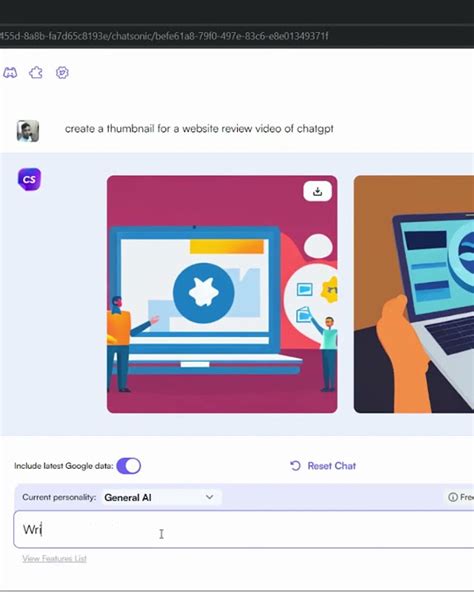474x592 pixels.
Task: Click the Current personality label
Action: 59,497
